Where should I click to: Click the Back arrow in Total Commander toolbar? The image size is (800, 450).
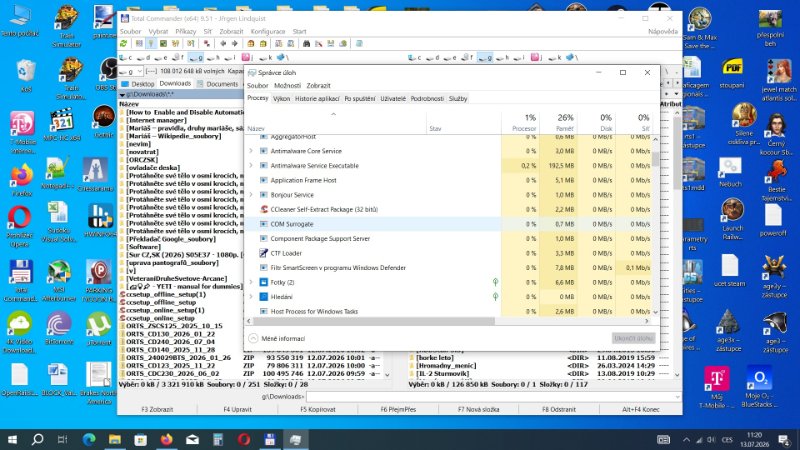pyautogui.click(x=223, y=44)
